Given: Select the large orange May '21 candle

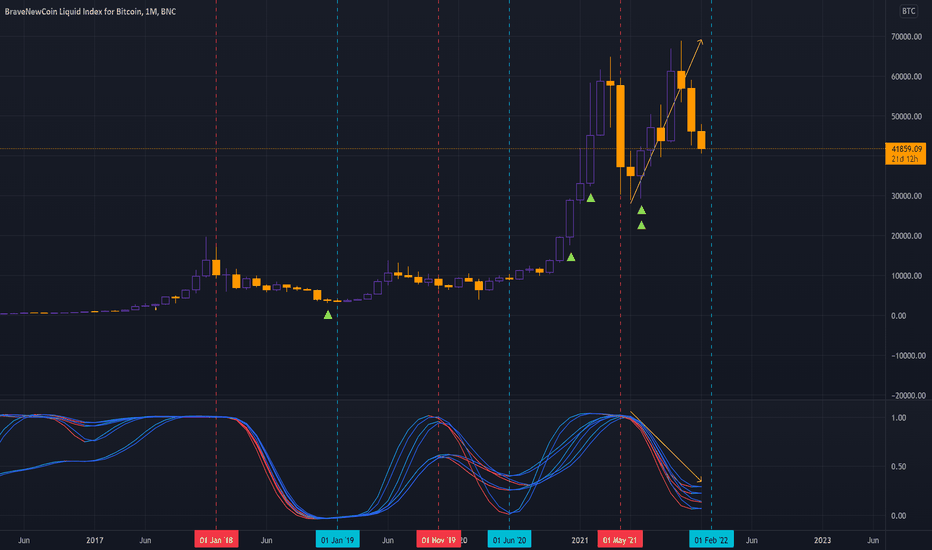Looking at the screenshot, I should tap(620, 126).
